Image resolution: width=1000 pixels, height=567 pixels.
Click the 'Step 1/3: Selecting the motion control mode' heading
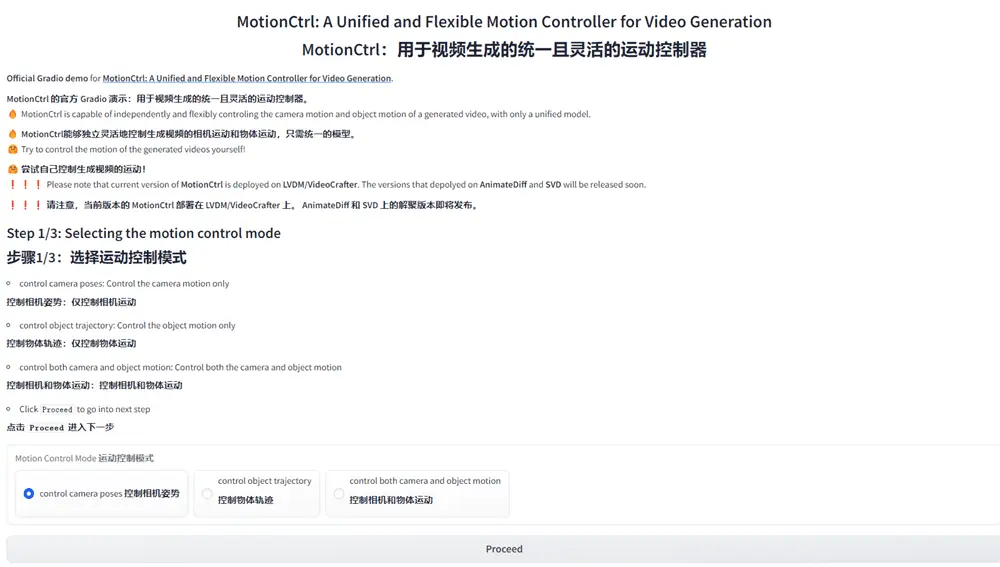click(144, 233)
